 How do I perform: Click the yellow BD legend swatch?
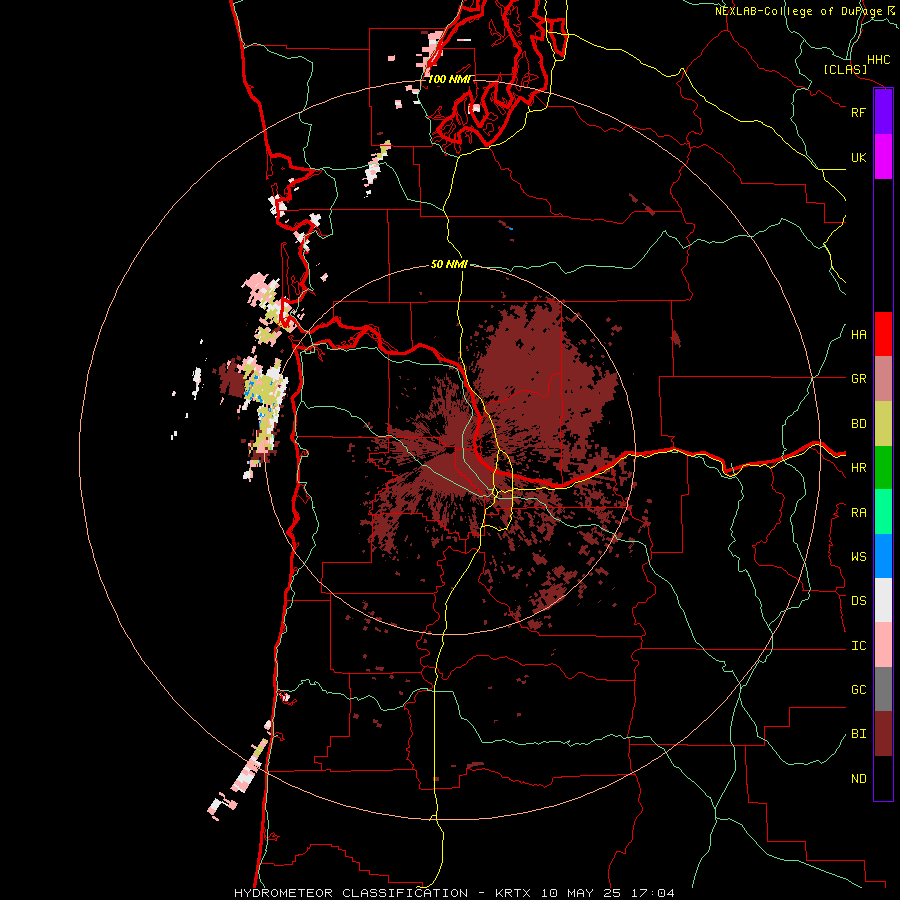coord(883,424)
